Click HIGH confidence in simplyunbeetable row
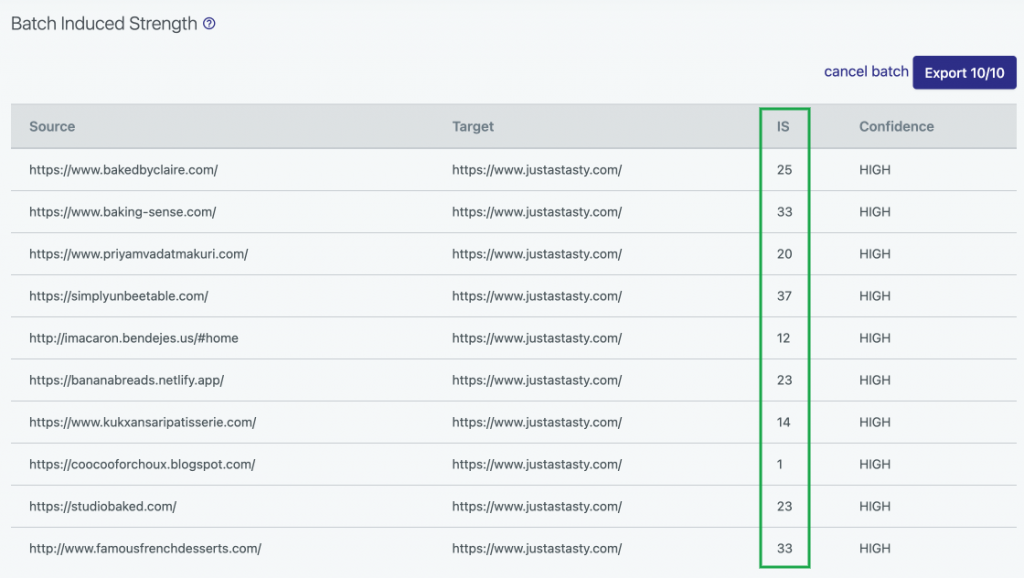The height and width of the screenshot is (578, 1024). point(874,296)
